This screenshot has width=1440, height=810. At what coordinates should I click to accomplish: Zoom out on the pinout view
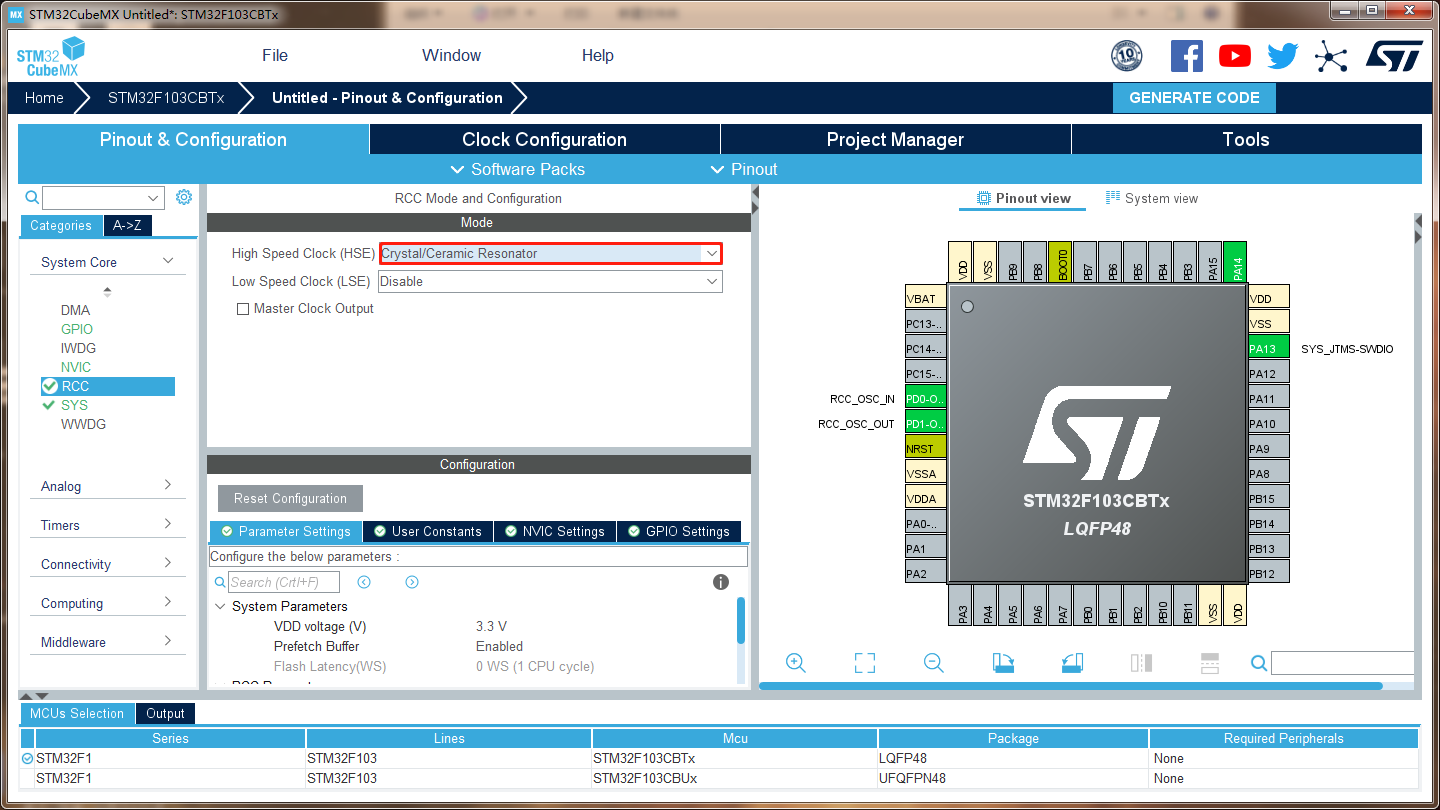[934, 662]
